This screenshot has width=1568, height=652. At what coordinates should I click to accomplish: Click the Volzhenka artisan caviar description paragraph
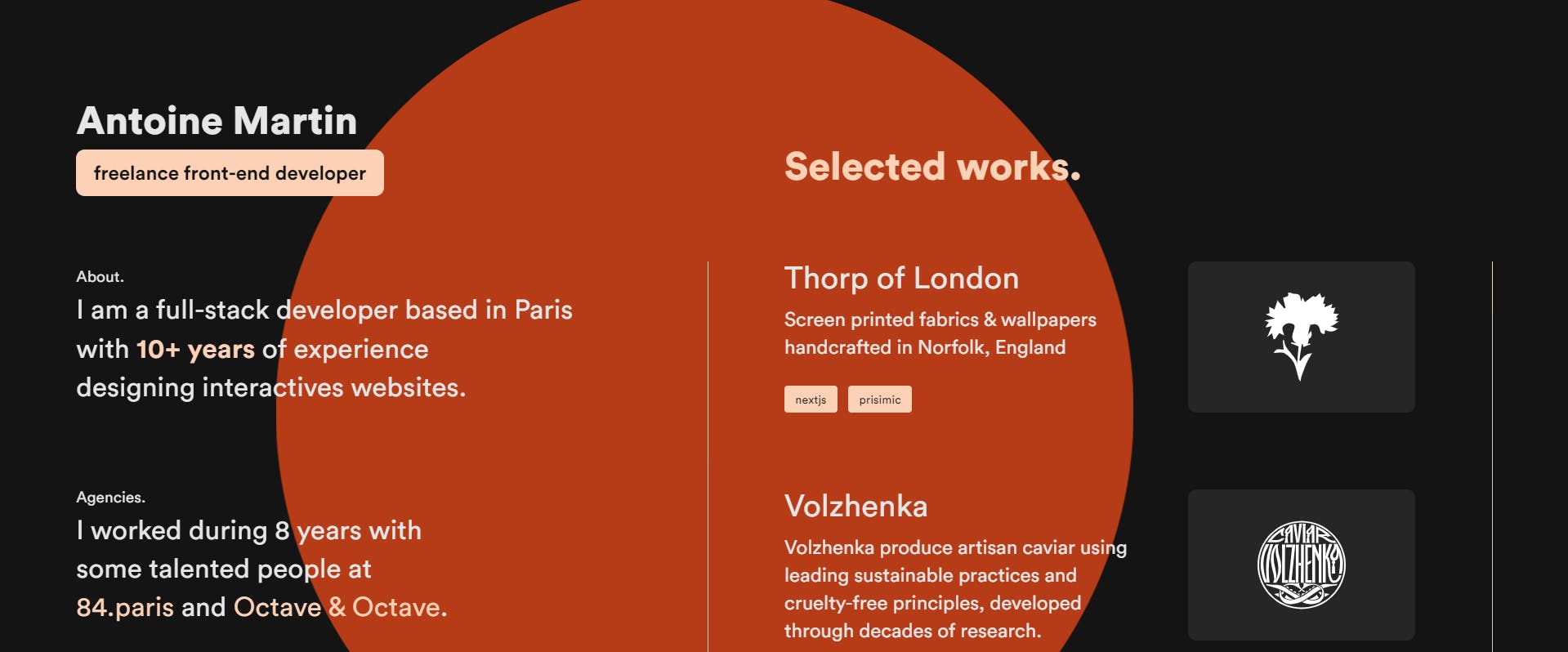(x=954, y=588)
